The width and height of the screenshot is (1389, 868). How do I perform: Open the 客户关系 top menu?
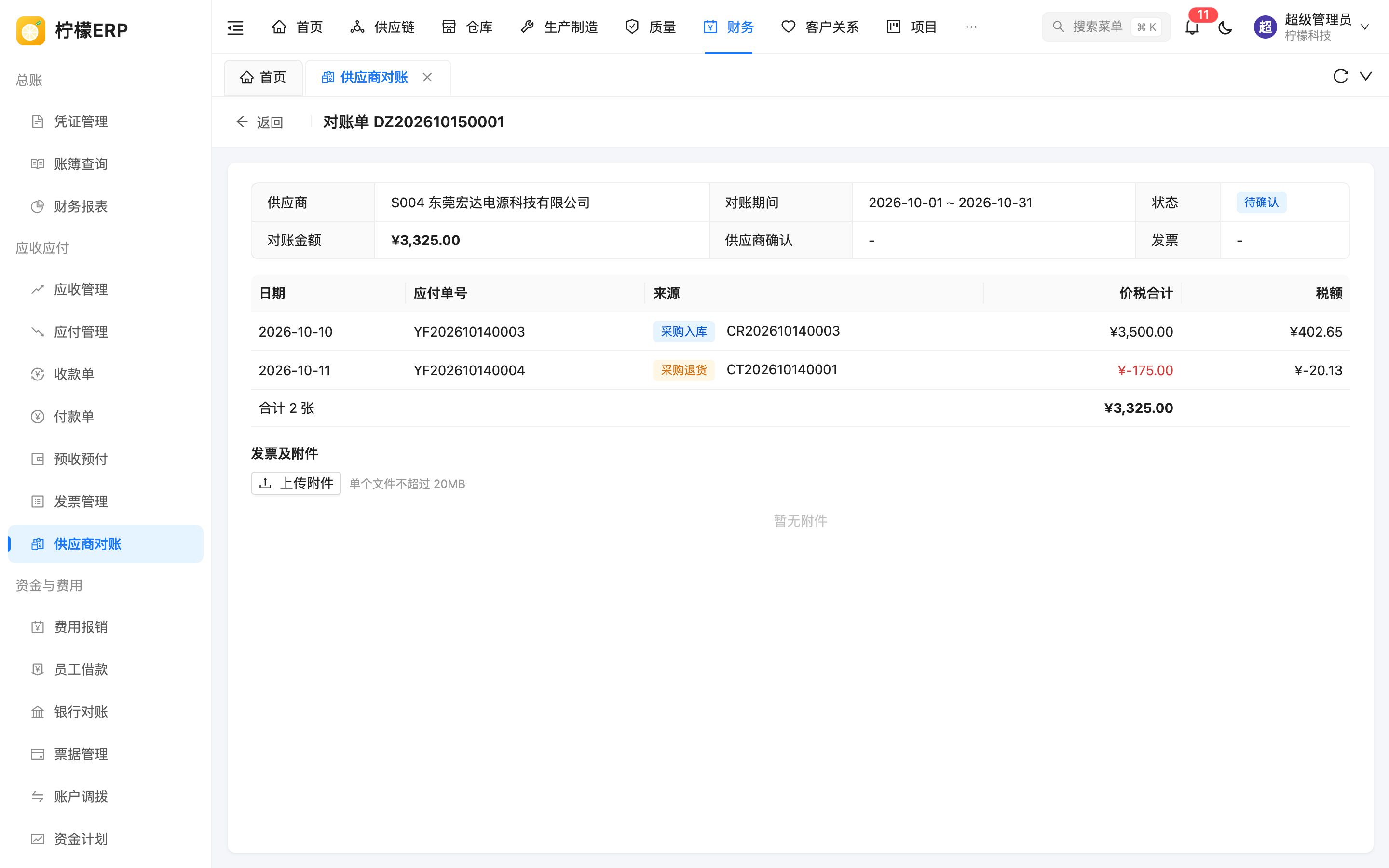tap(820, 27)
